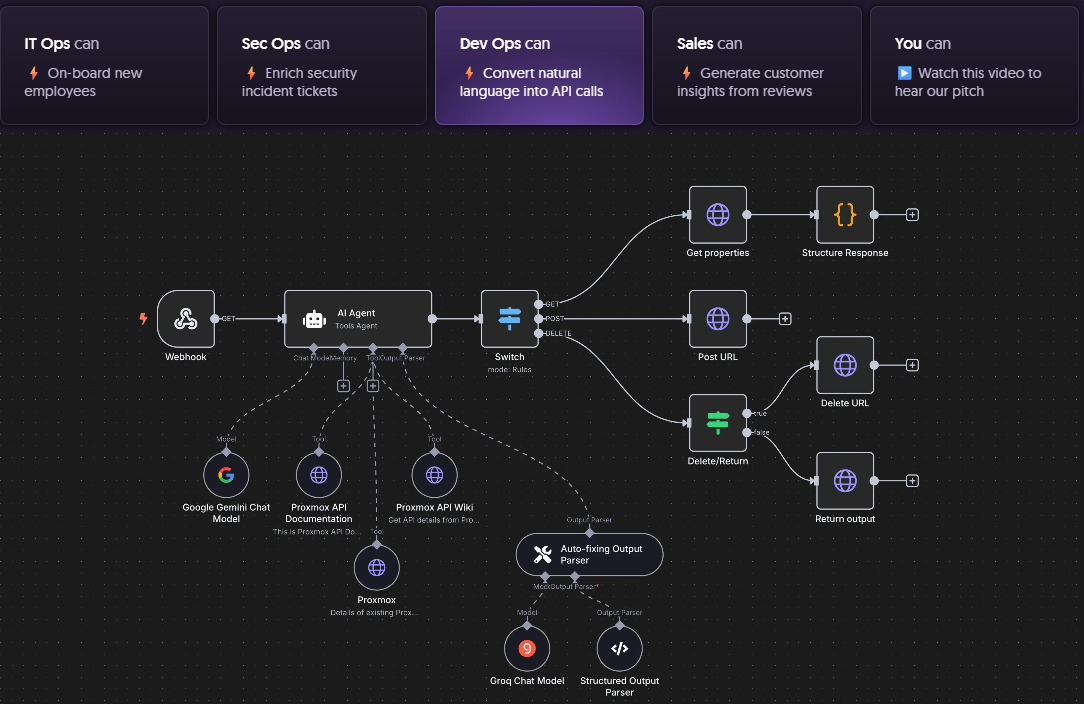Select the Proxmox tool node
Screen dimensions: 1084x704
[377, 568]
